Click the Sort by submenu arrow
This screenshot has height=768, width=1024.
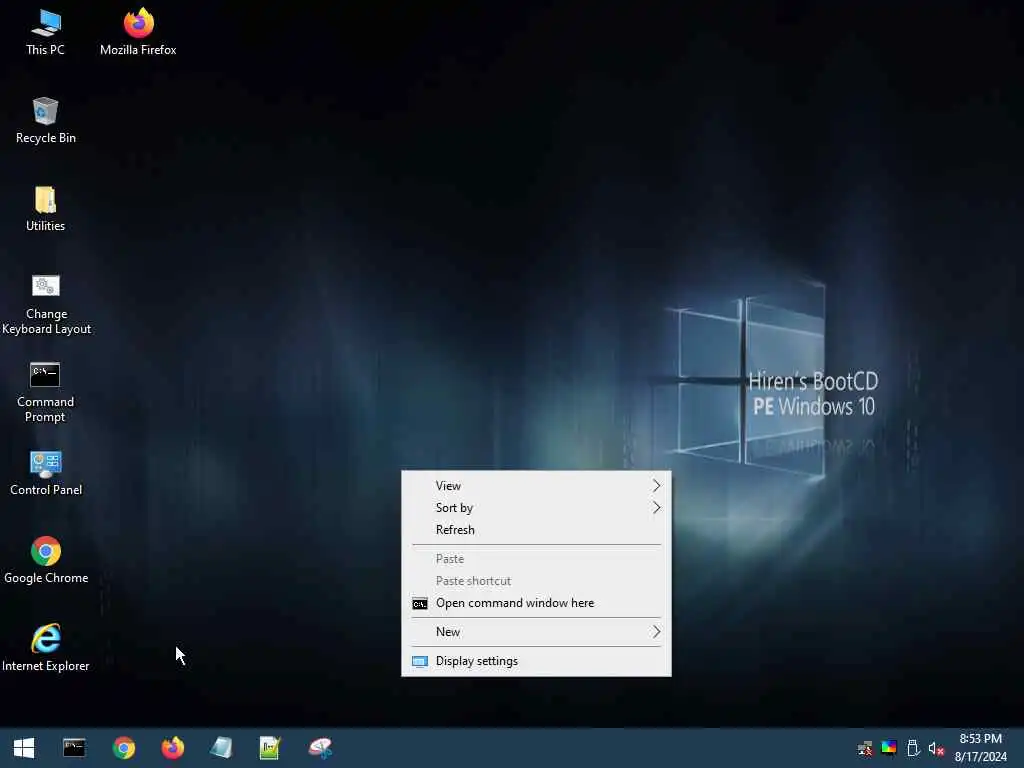coord(656,508)
